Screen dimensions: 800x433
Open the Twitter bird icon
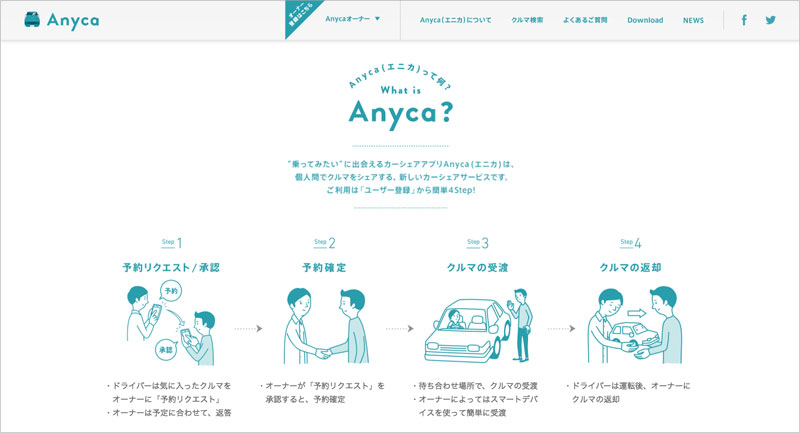770,20
